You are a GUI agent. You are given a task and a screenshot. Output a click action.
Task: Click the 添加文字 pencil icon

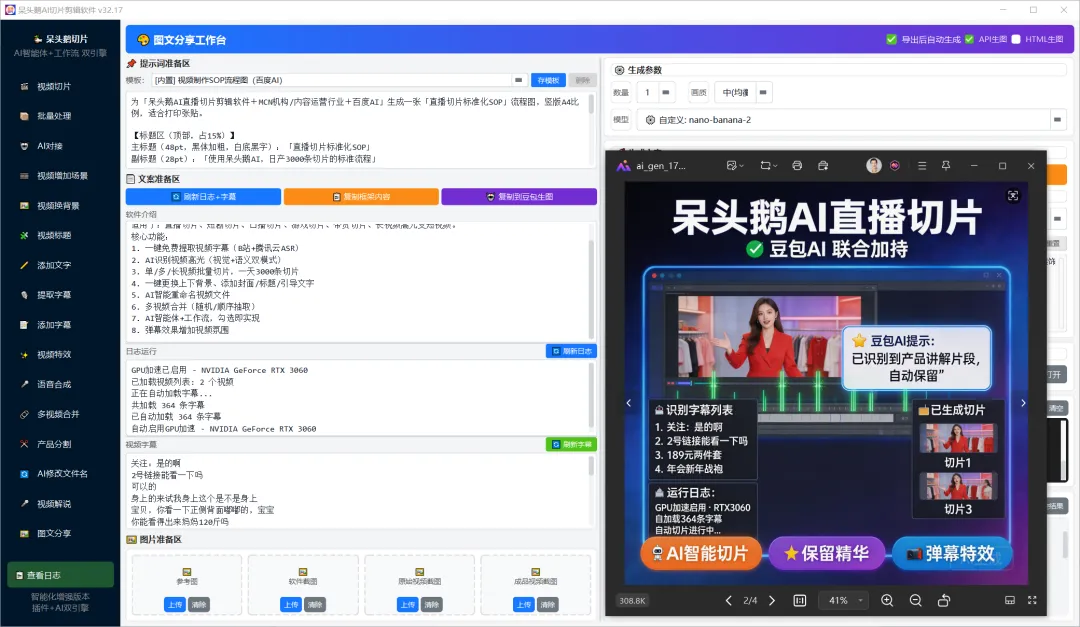pos(24,265)
